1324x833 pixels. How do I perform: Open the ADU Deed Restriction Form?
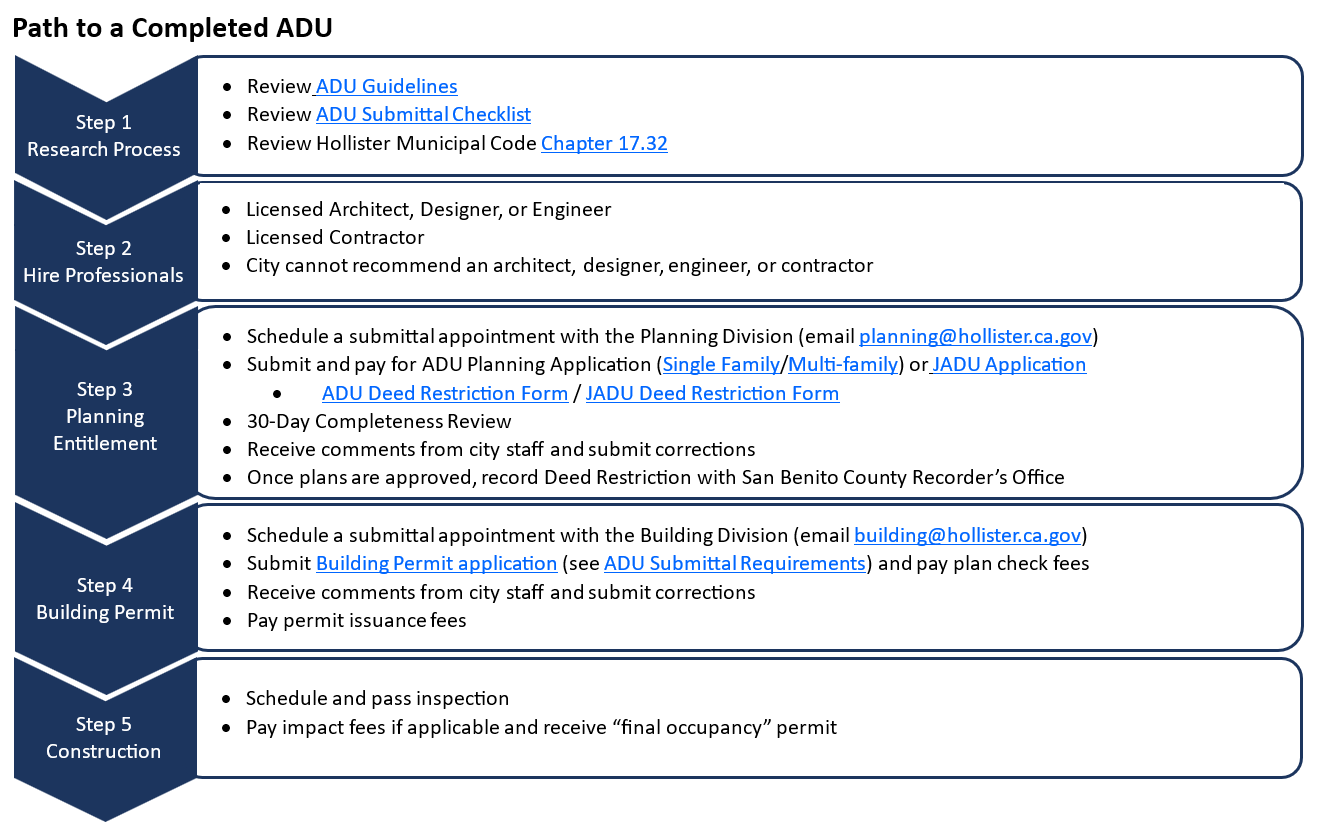(x=444, y=393)
